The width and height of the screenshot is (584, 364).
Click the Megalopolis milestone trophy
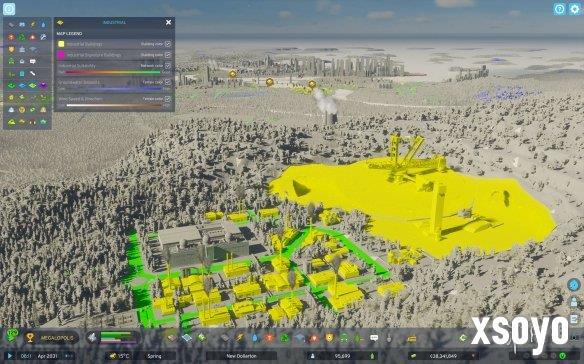tap(30, 338)
